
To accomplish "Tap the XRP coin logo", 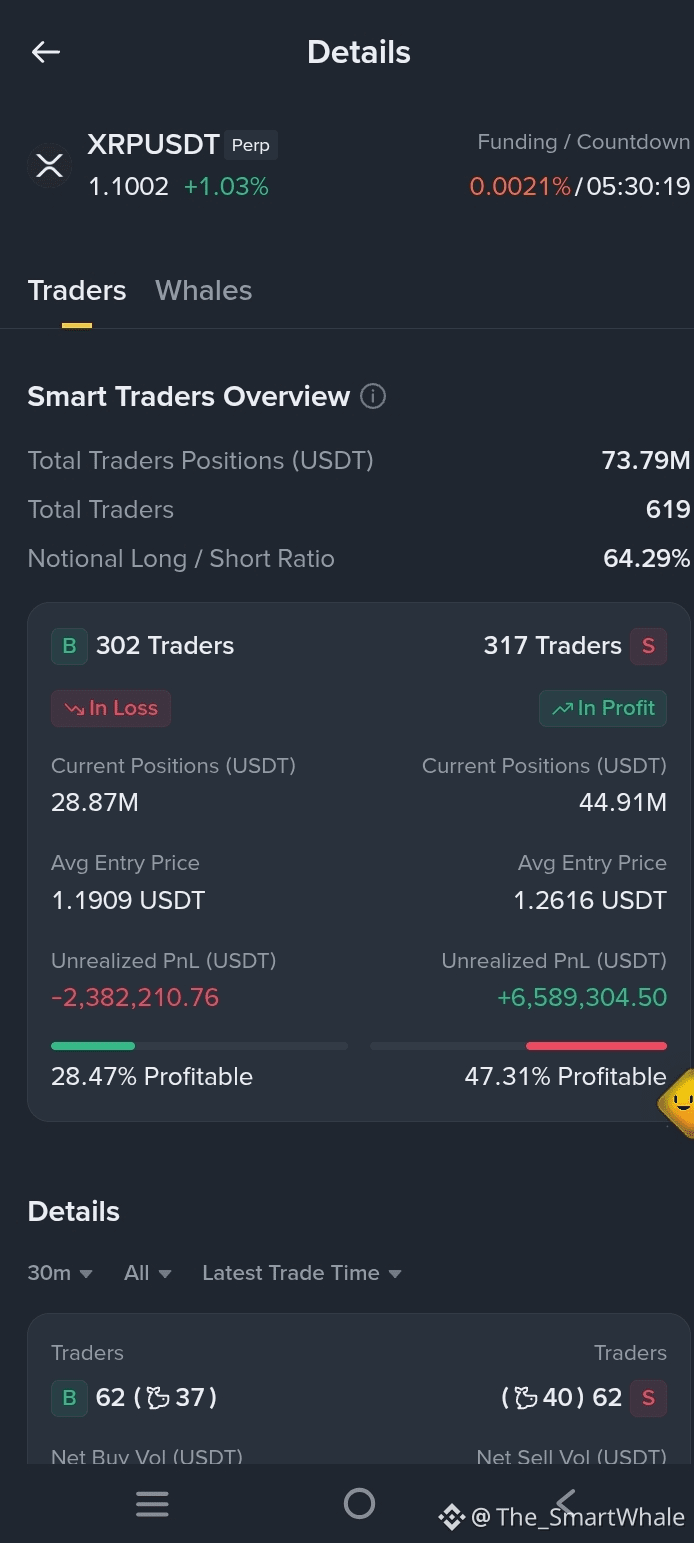I will pyautogui.click(x=49, y=165).
